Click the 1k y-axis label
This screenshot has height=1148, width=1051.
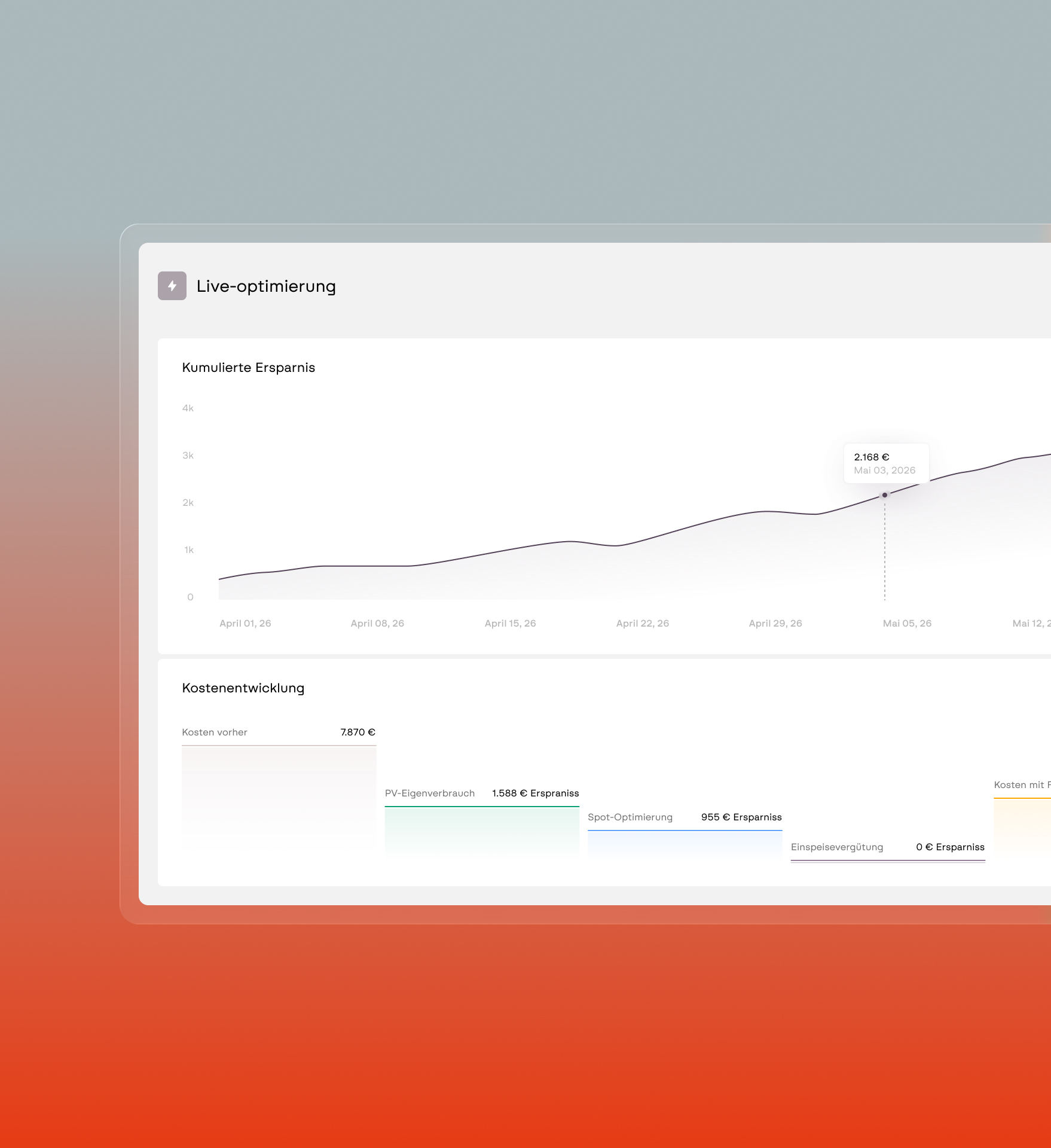tap(189, 550)
